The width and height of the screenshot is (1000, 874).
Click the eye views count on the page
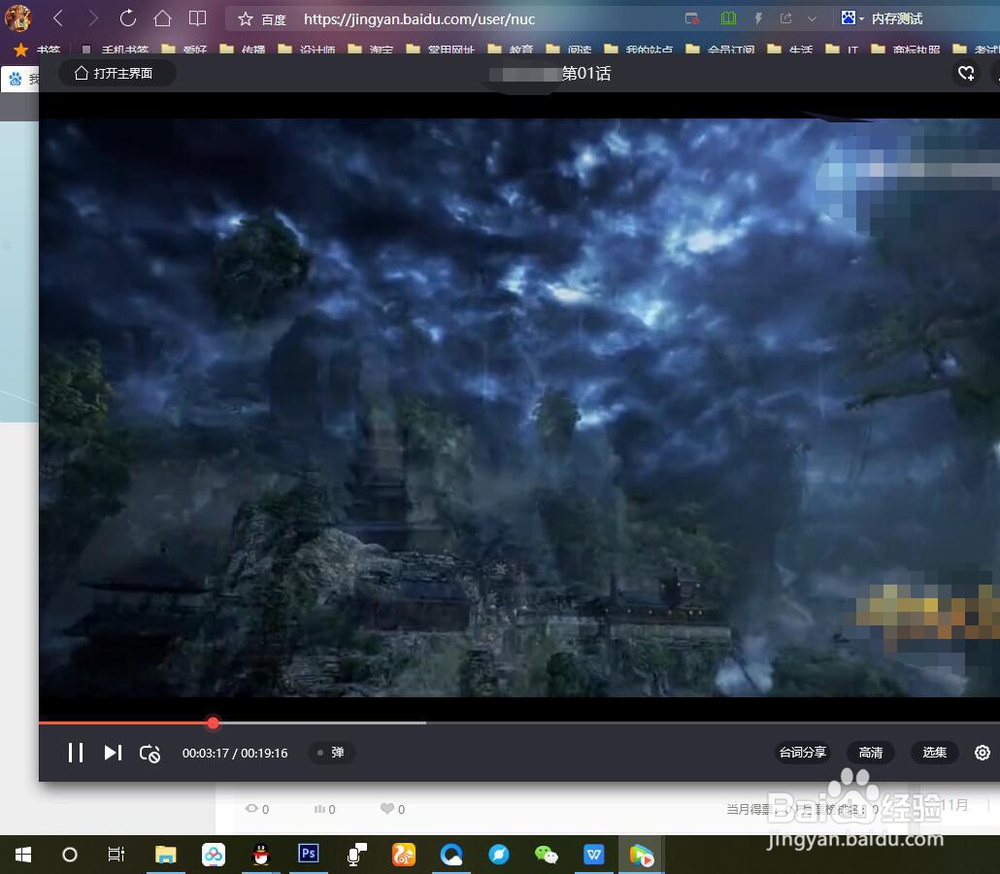tap(257, 809)
